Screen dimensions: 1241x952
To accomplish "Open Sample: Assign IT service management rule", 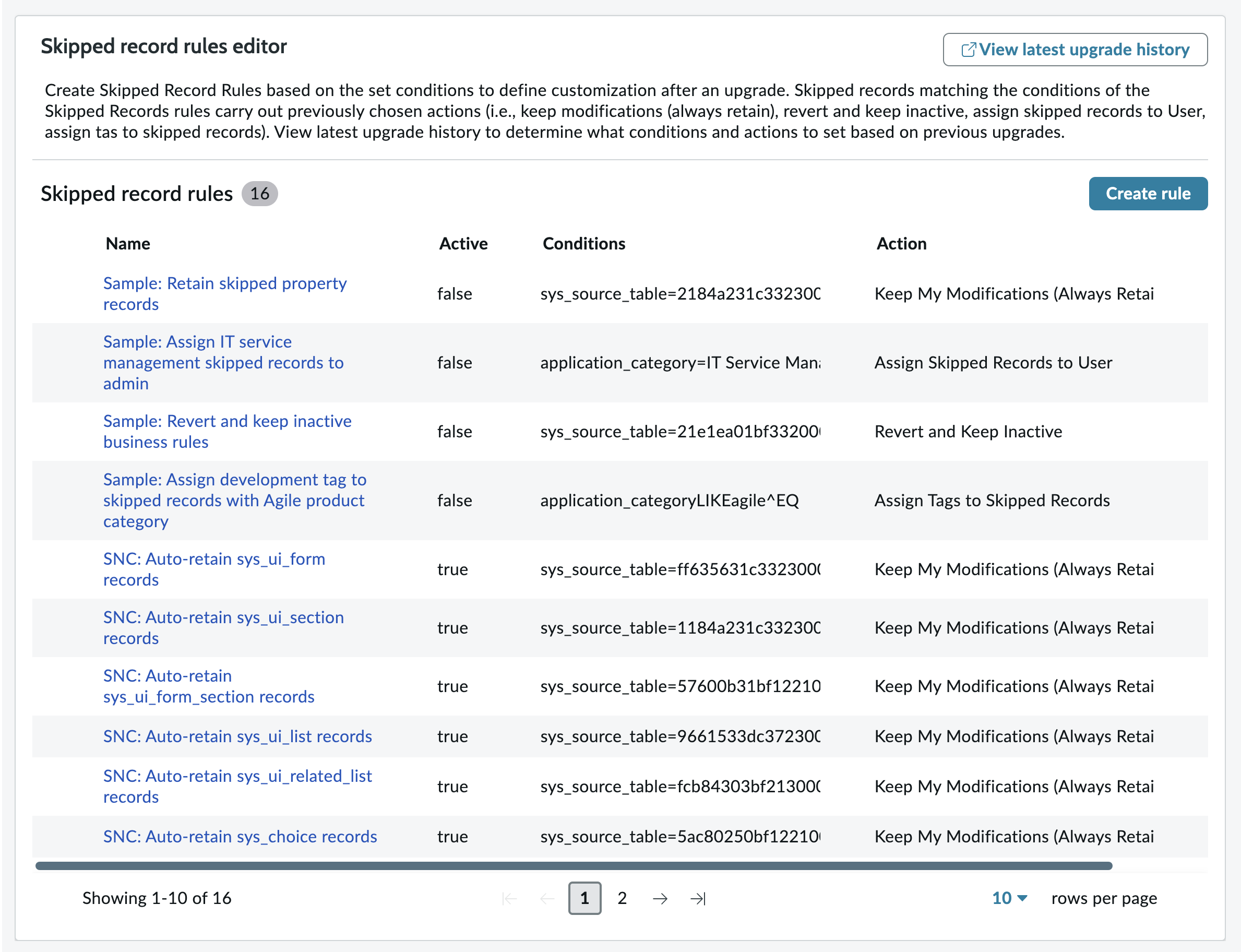I will tap(223, 363).
